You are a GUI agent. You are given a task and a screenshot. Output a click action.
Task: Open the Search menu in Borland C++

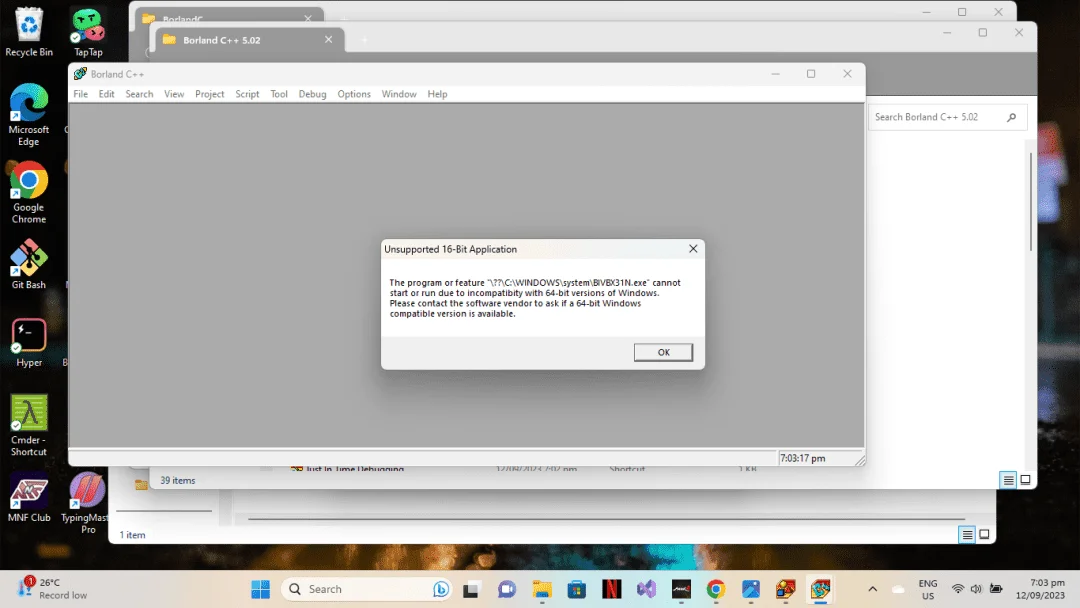click(139, 94)
